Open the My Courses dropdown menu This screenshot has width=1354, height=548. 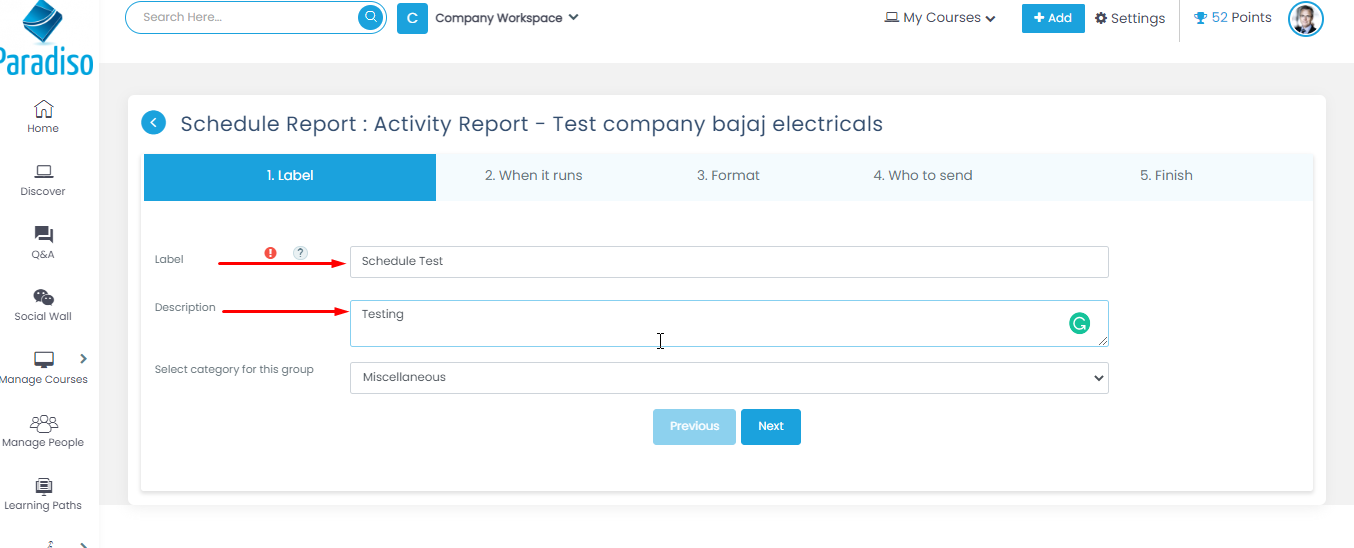tap(940, 18)
